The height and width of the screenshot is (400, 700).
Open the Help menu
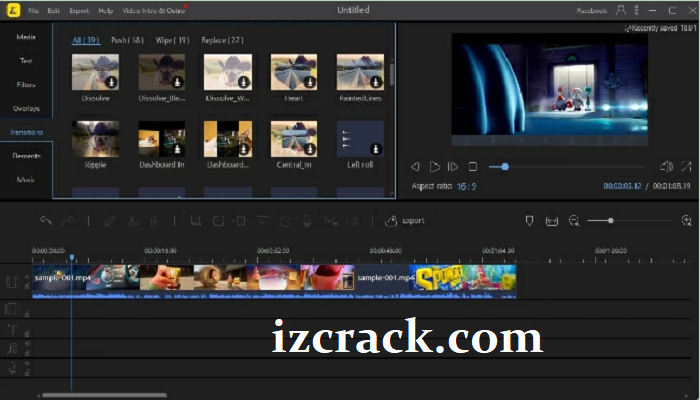(x=105, y=10)
